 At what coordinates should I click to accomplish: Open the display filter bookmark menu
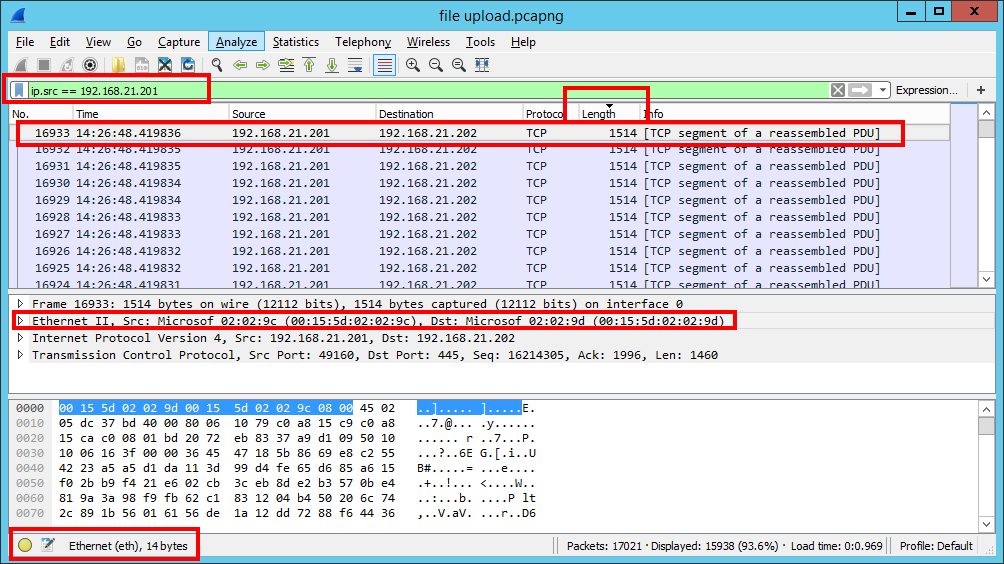[x=19, y=90]
